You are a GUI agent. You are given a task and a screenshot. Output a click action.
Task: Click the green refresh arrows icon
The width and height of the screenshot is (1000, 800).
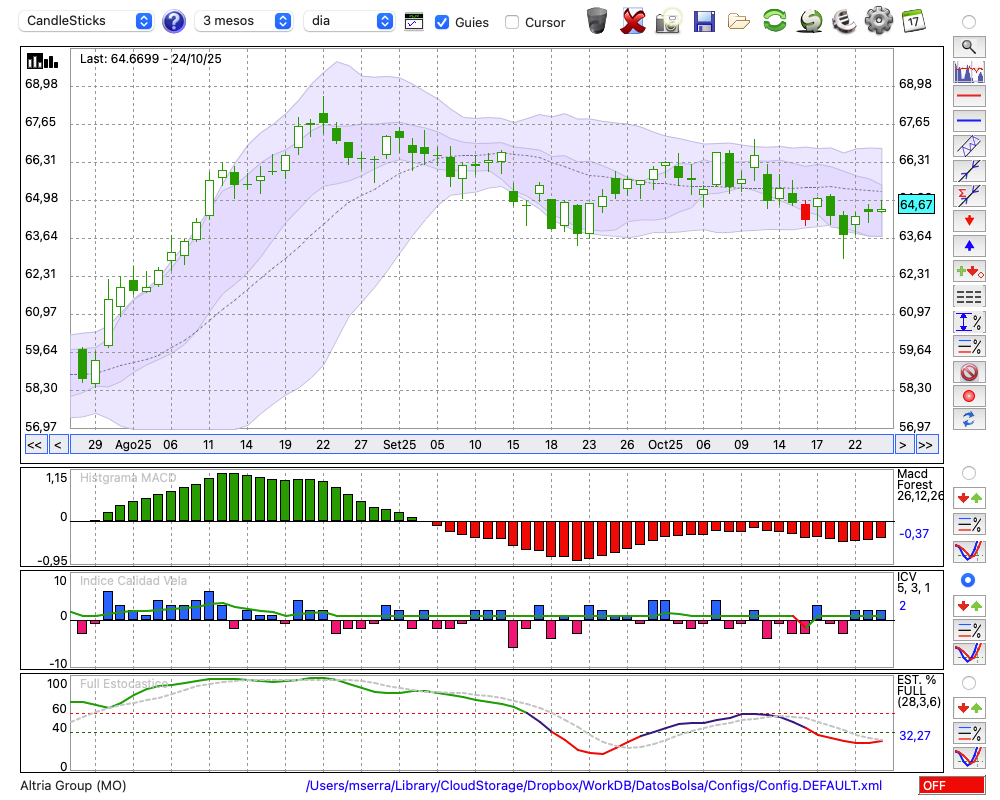point(774,20)
